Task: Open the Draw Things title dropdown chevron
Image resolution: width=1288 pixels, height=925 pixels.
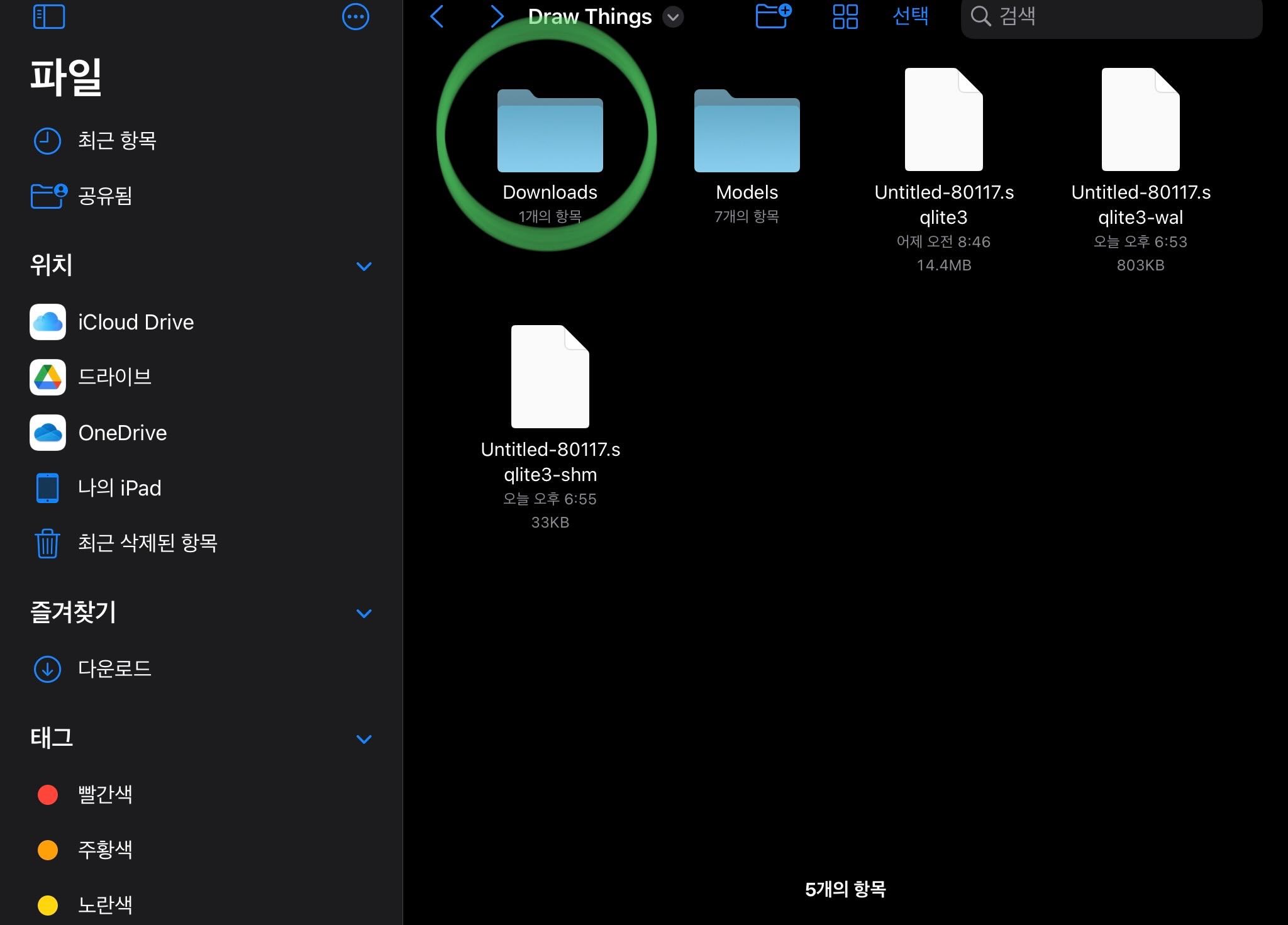Action: point(672,18)
